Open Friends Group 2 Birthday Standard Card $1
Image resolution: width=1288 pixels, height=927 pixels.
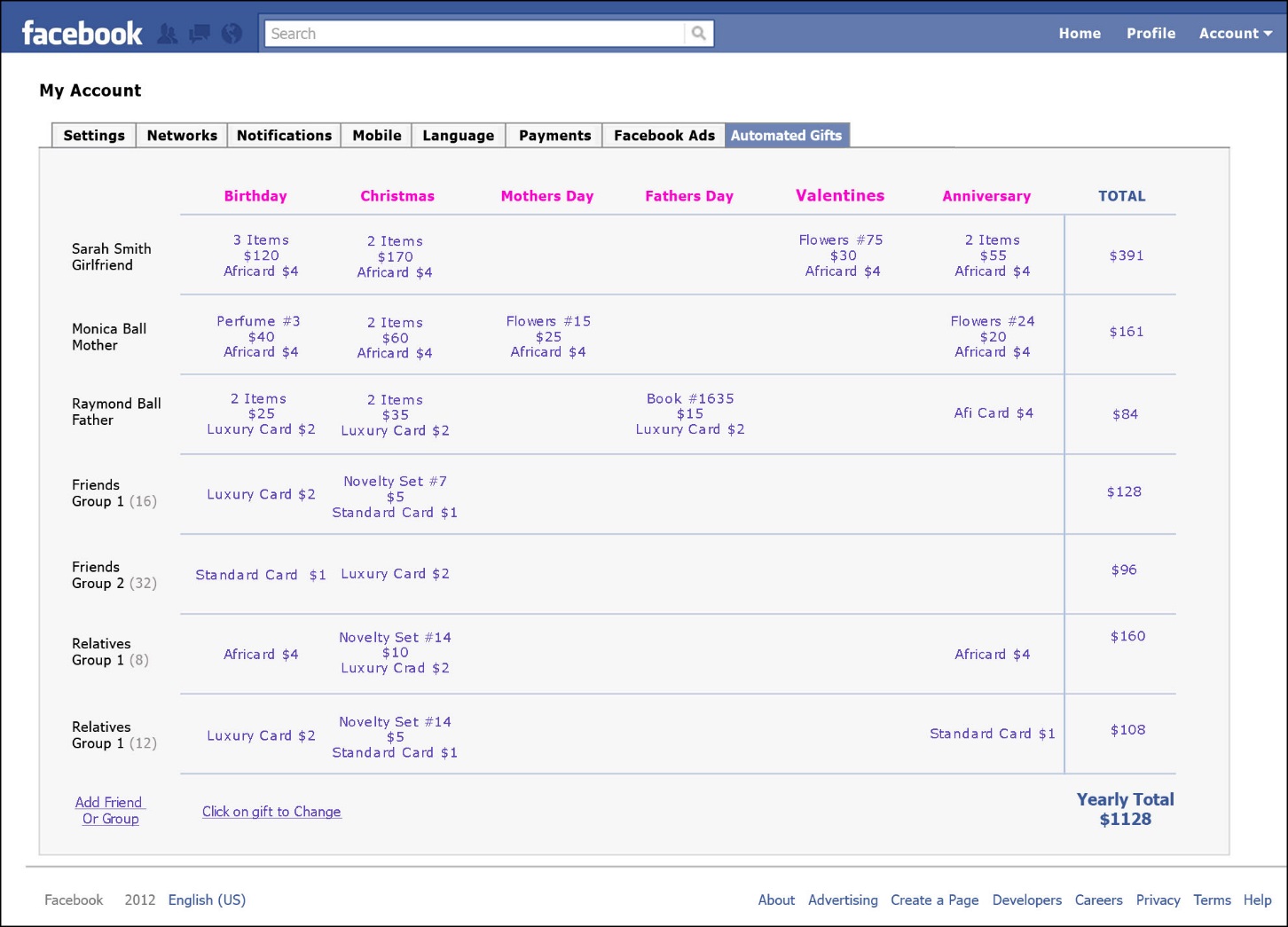(x=261, y=575)
